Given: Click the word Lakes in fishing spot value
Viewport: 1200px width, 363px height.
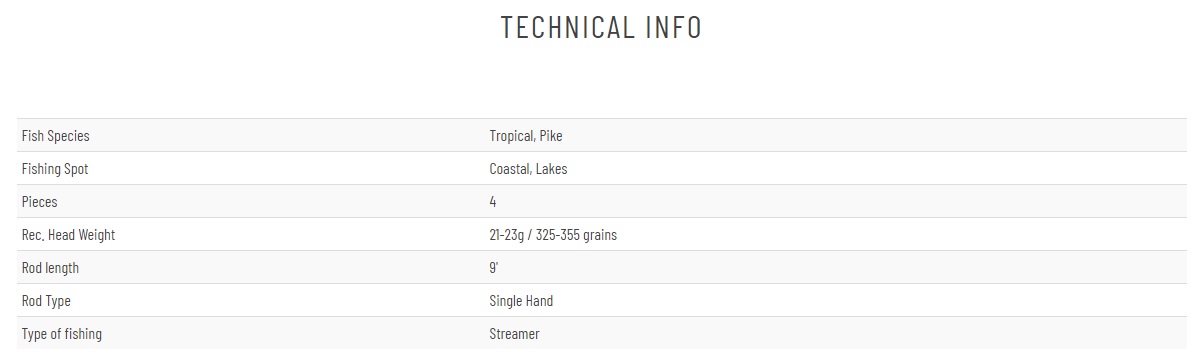Looking at the screenshot, I should (551, 169).
